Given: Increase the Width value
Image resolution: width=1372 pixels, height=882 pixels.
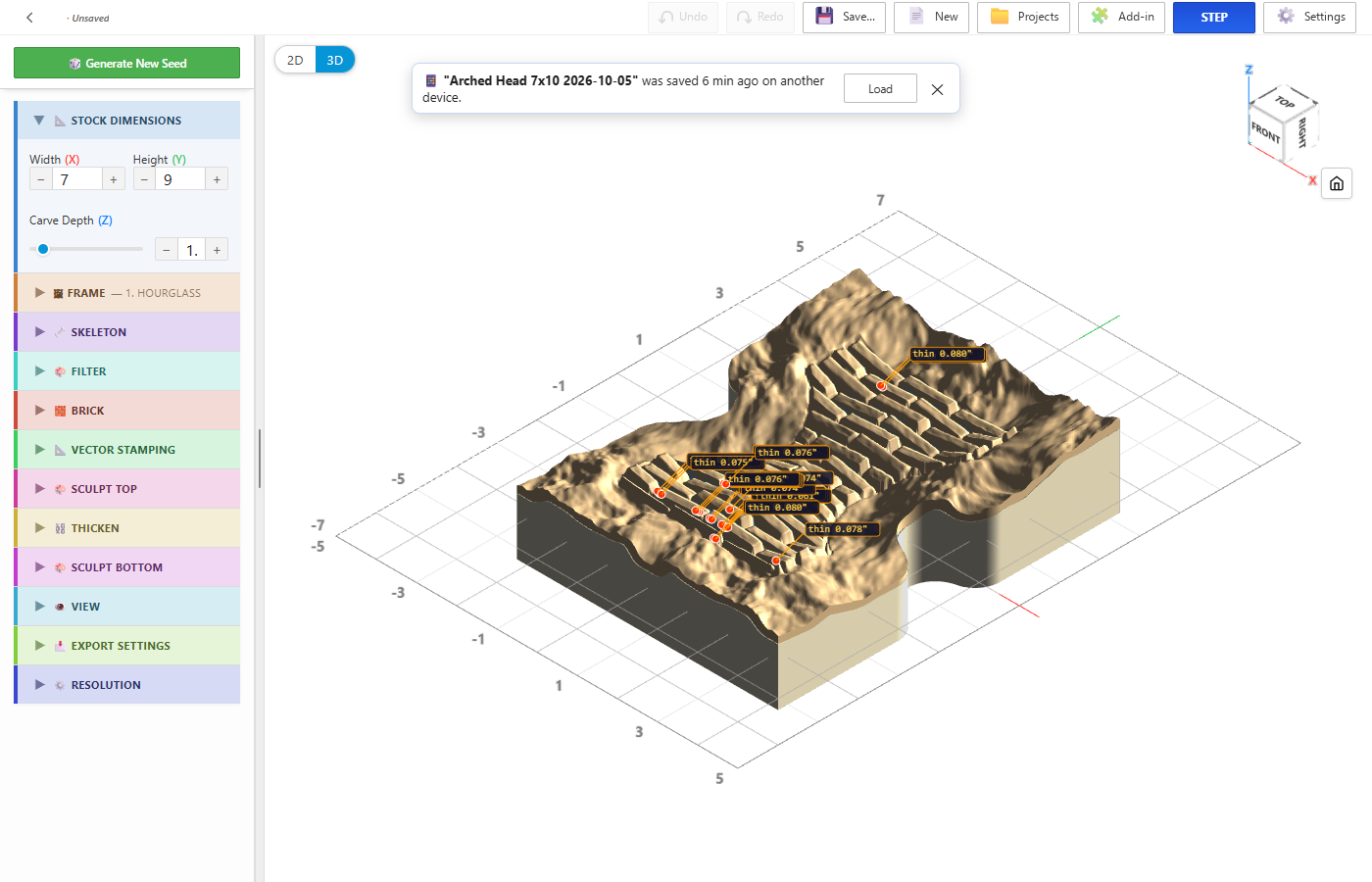Looking at the screenshot, I should click(114, 179).
